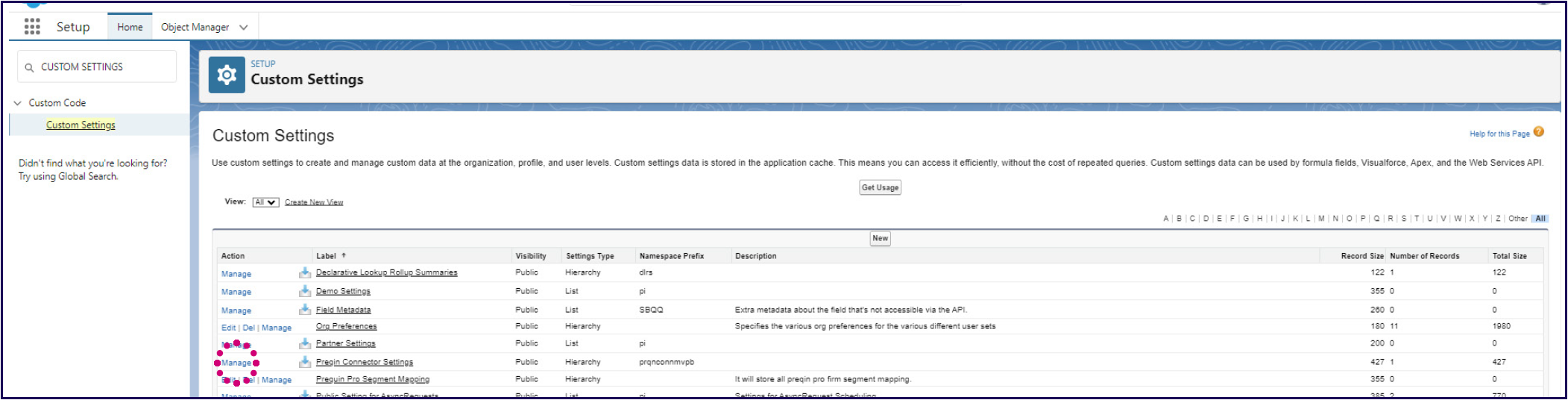Manage Field Metadata setting
The width and height of the screenshot is (1568, 400).
236,310
